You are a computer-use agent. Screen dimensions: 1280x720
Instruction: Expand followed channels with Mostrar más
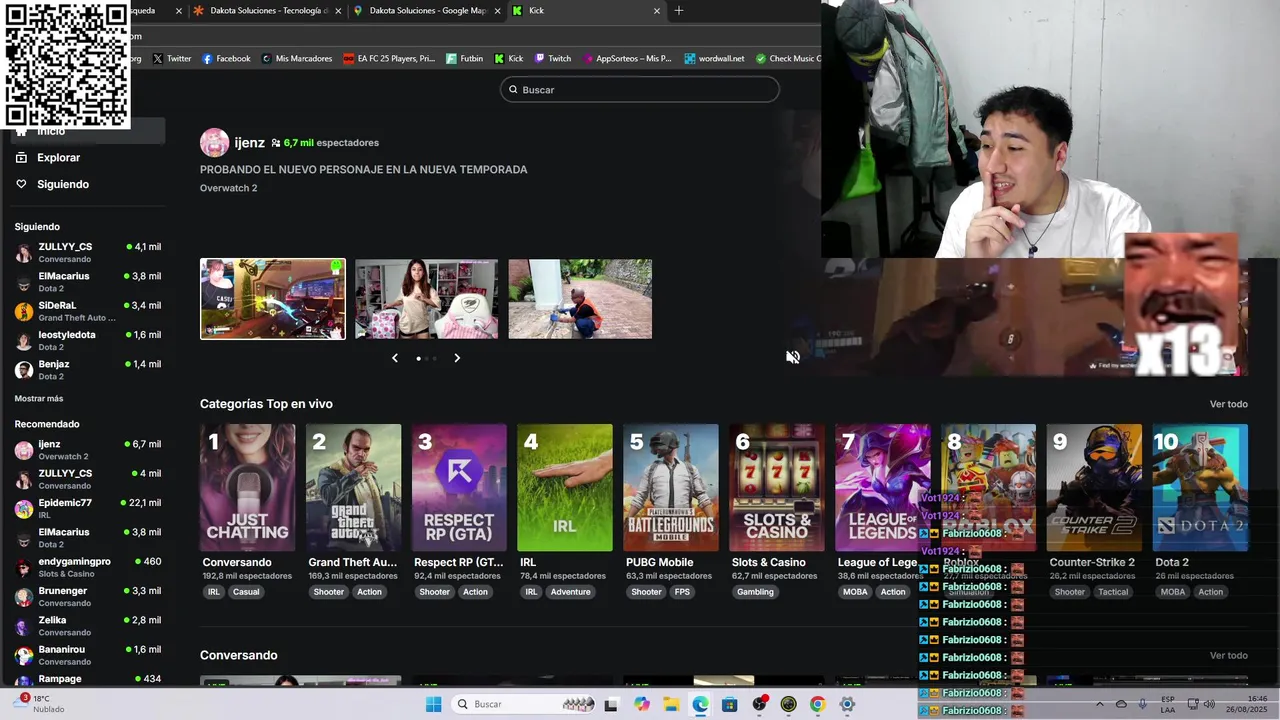click(x=39, y=398)
